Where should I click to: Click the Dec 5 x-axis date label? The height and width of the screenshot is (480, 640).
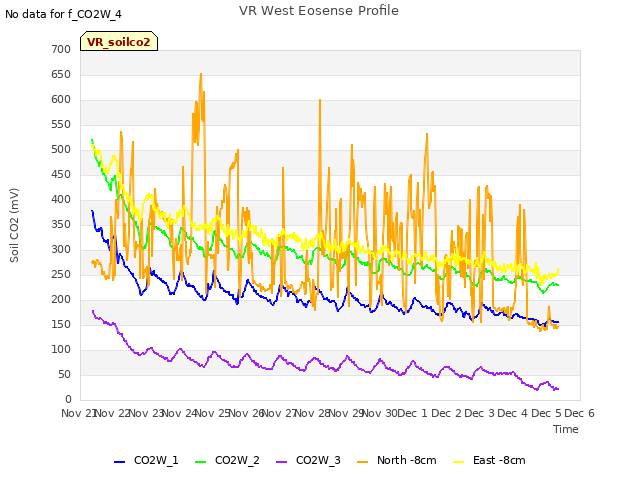(546, 413)
